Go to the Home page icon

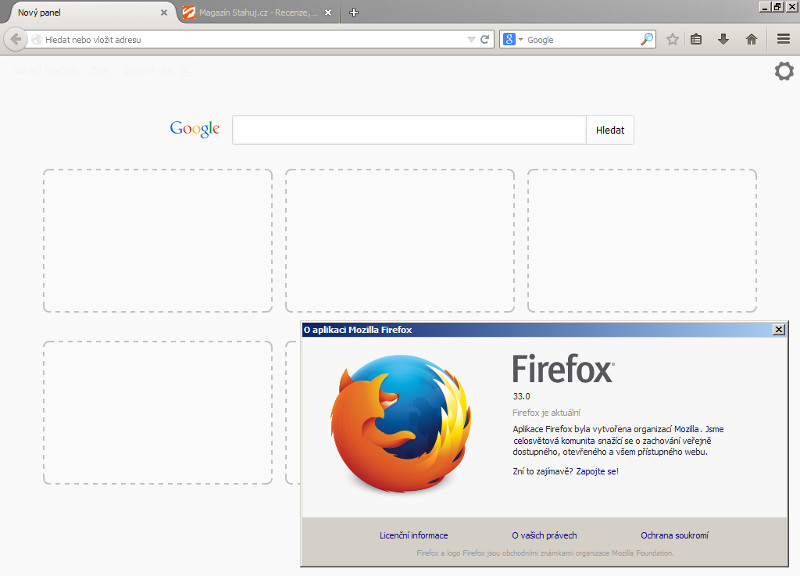coord(751,39)
